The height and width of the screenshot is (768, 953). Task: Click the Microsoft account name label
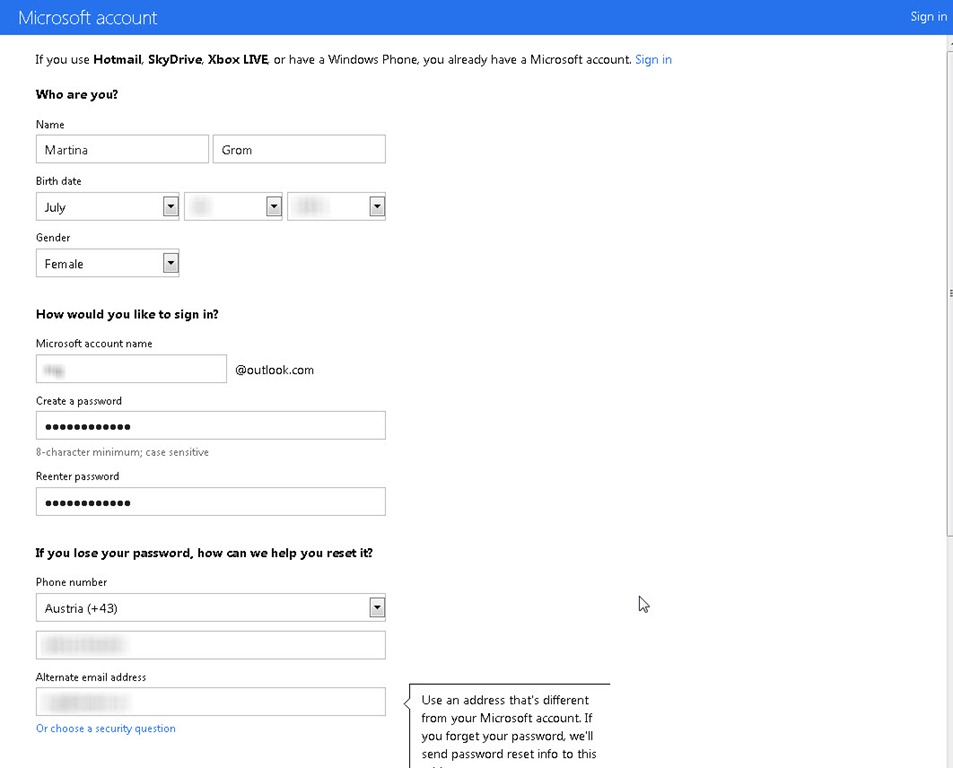[94, 343]
